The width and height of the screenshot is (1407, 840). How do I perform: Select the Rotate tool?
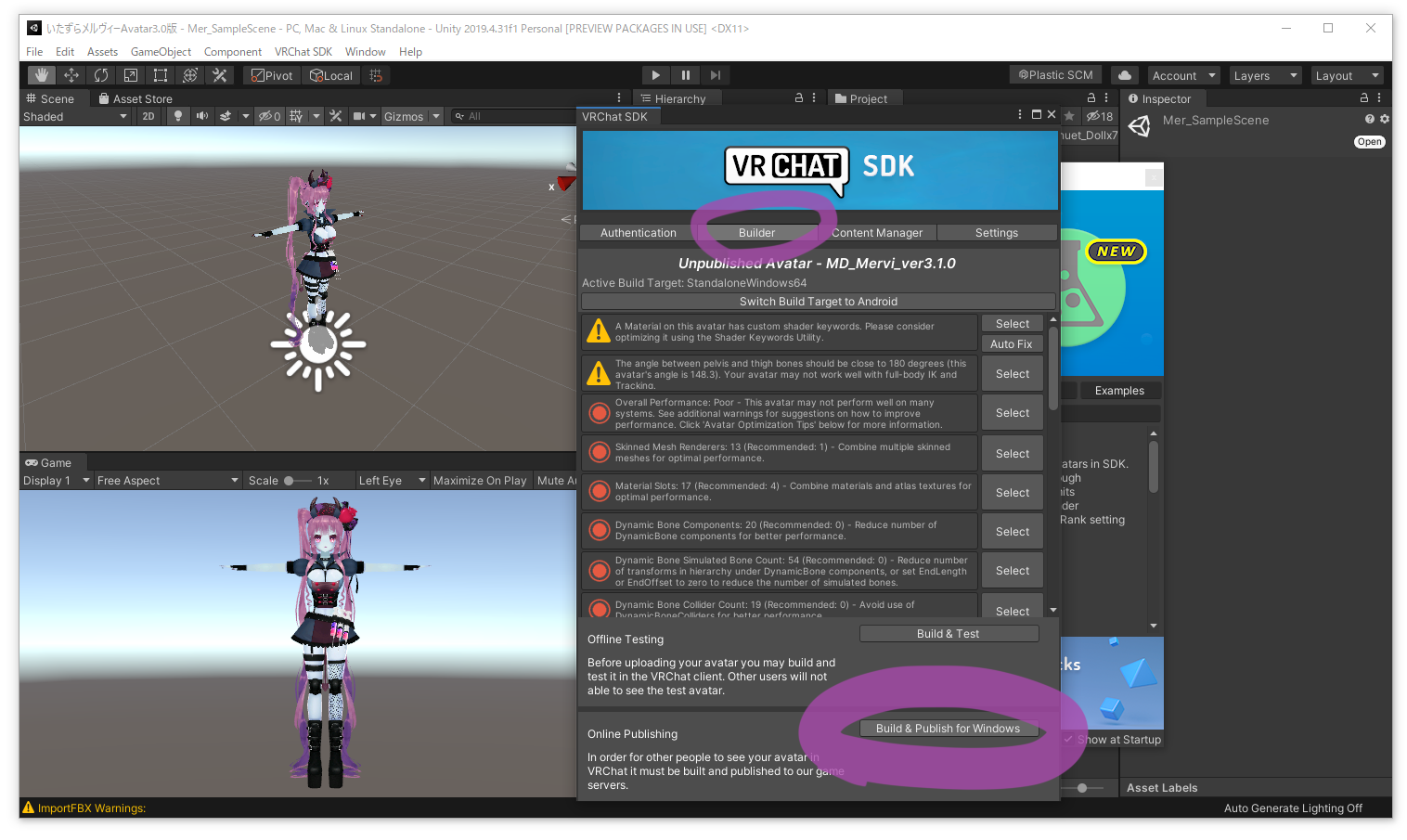pyautogui.click(x=100, y=75)
